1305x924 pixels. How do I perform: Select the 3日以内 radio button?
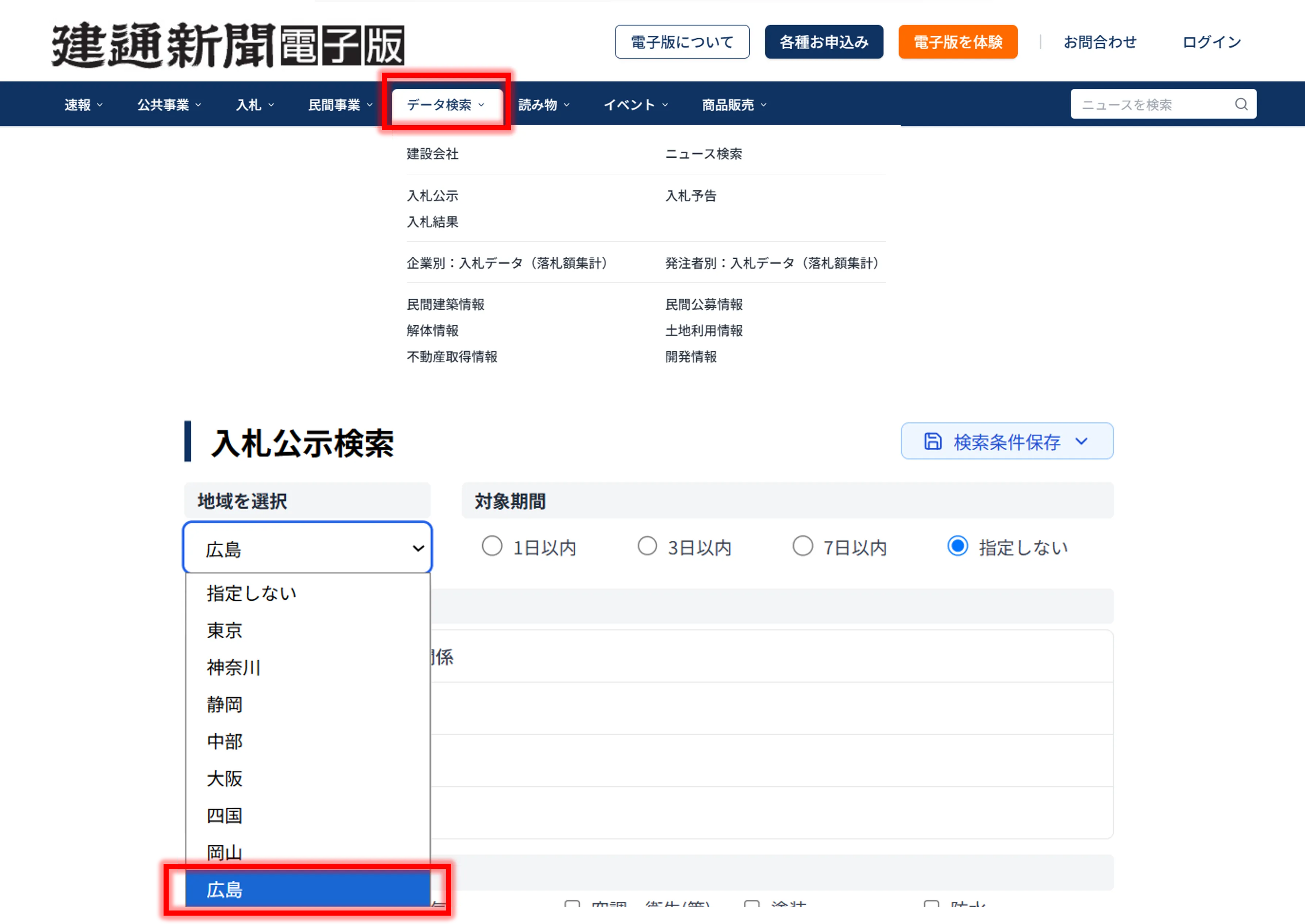coord(647,546)
